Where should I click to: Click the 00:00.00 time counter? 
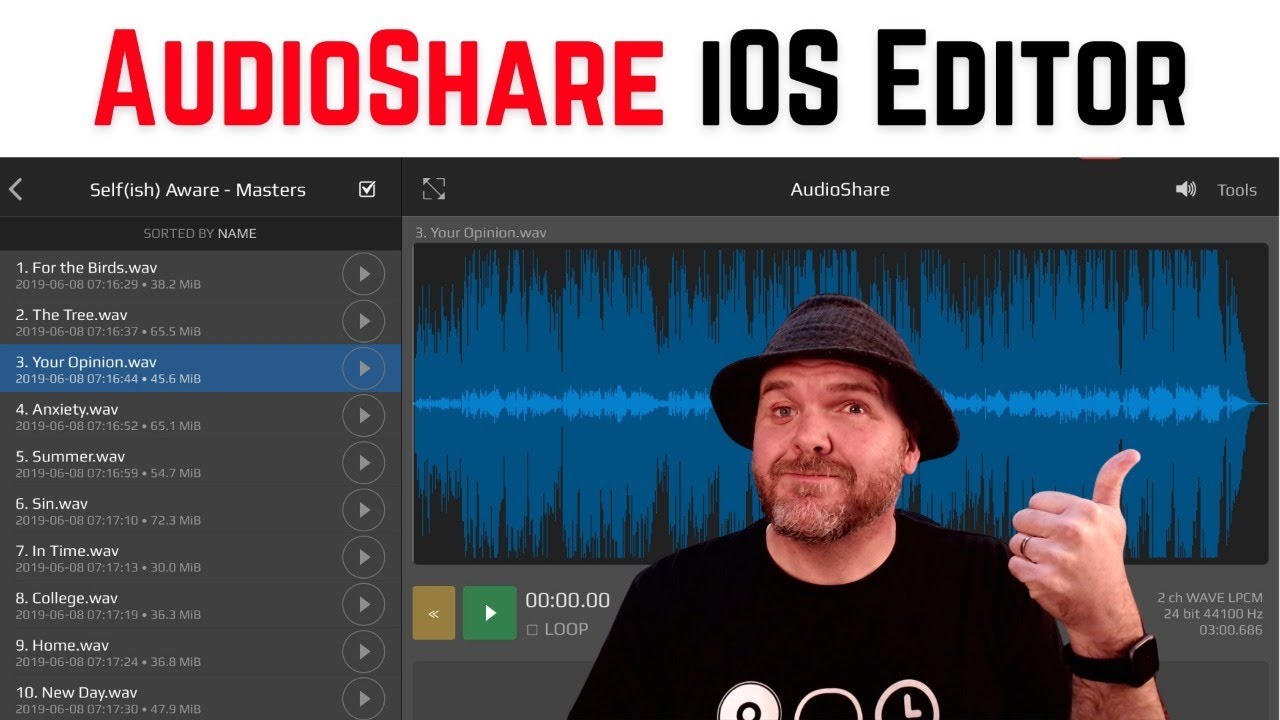click(567, 600)
